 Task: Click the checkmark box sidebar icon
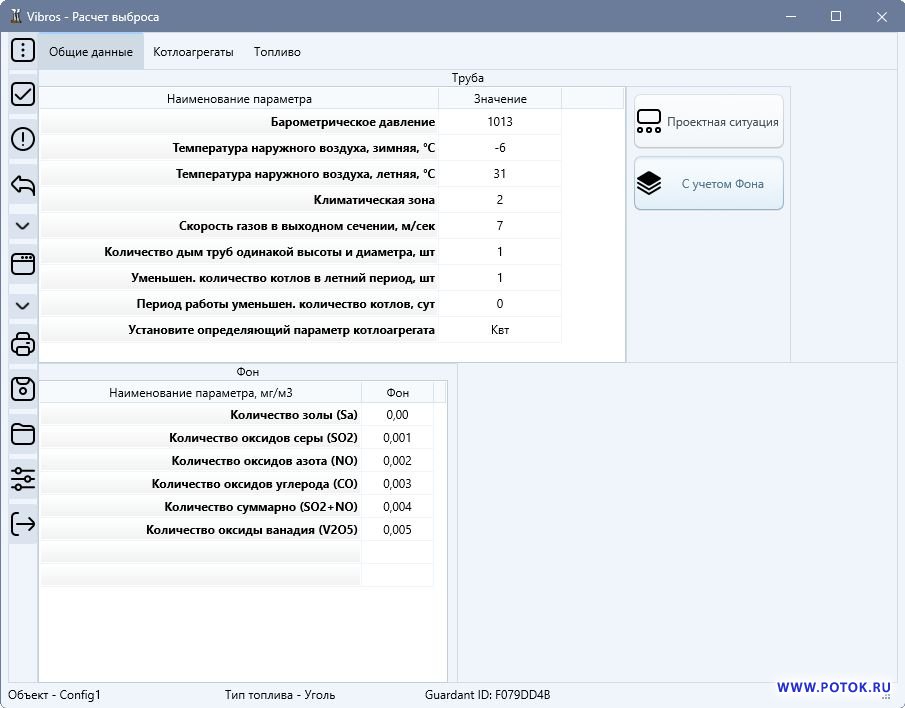(22, 94)
